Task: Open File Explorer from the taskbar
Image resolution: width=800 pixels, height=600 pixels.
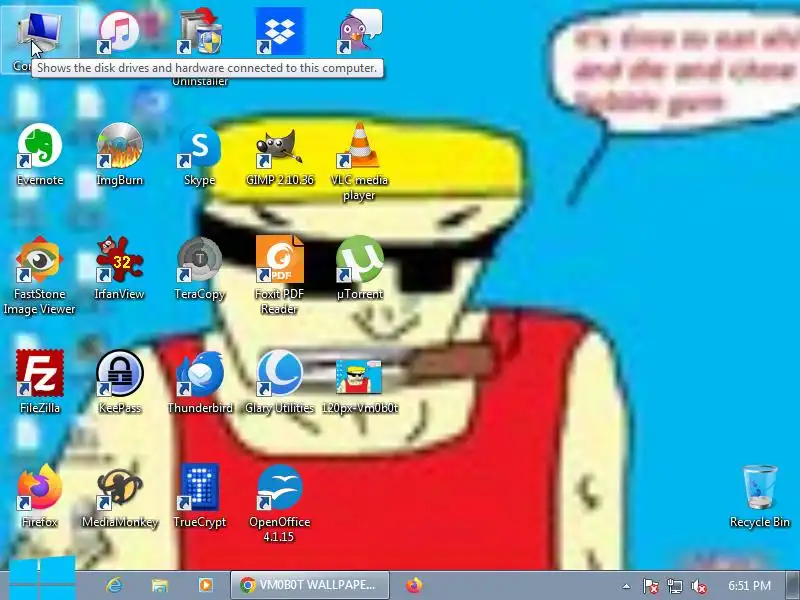Action: coord(160,585)
